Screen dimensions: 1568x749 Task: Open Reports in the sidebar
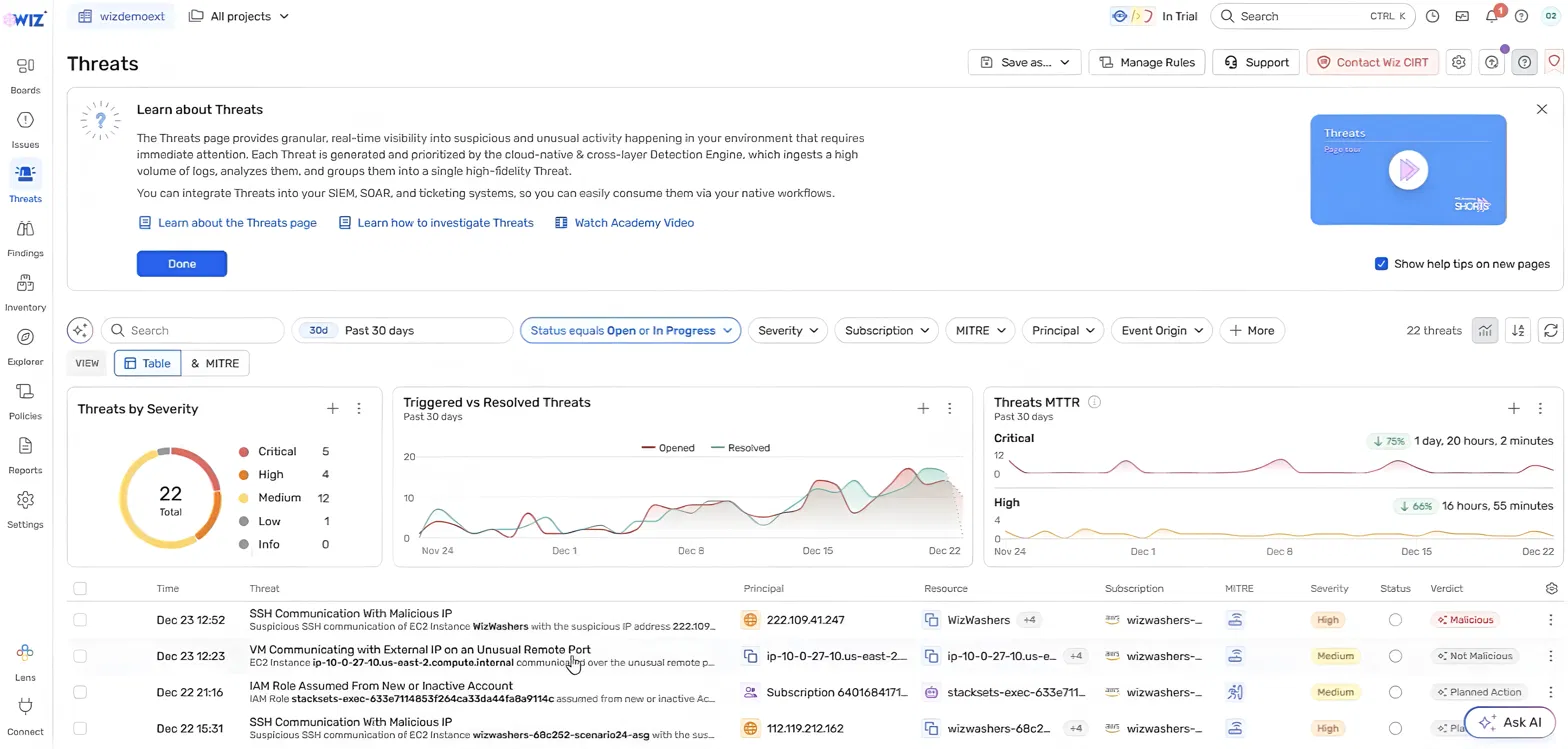coord(25,454)
